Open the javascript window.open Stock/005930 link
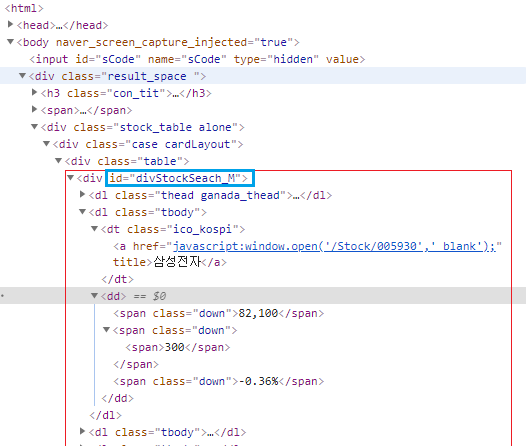The height and width of the screenshot is (446, 526). [x=334, y=246]
